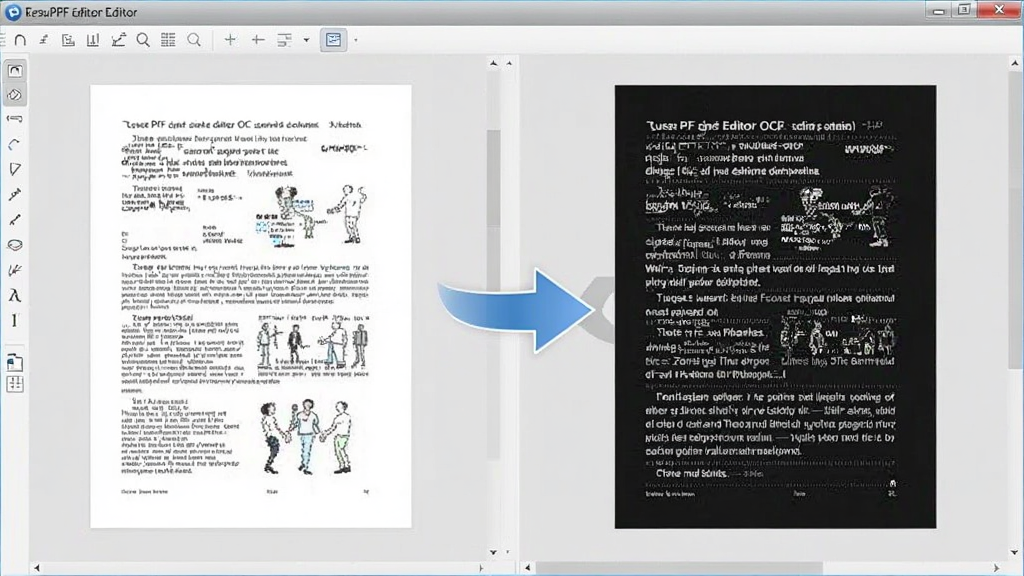Click down arrow of left pane vertical scrollbar
This screenshot has width=1024, height=576.
[x=494, y=552]
